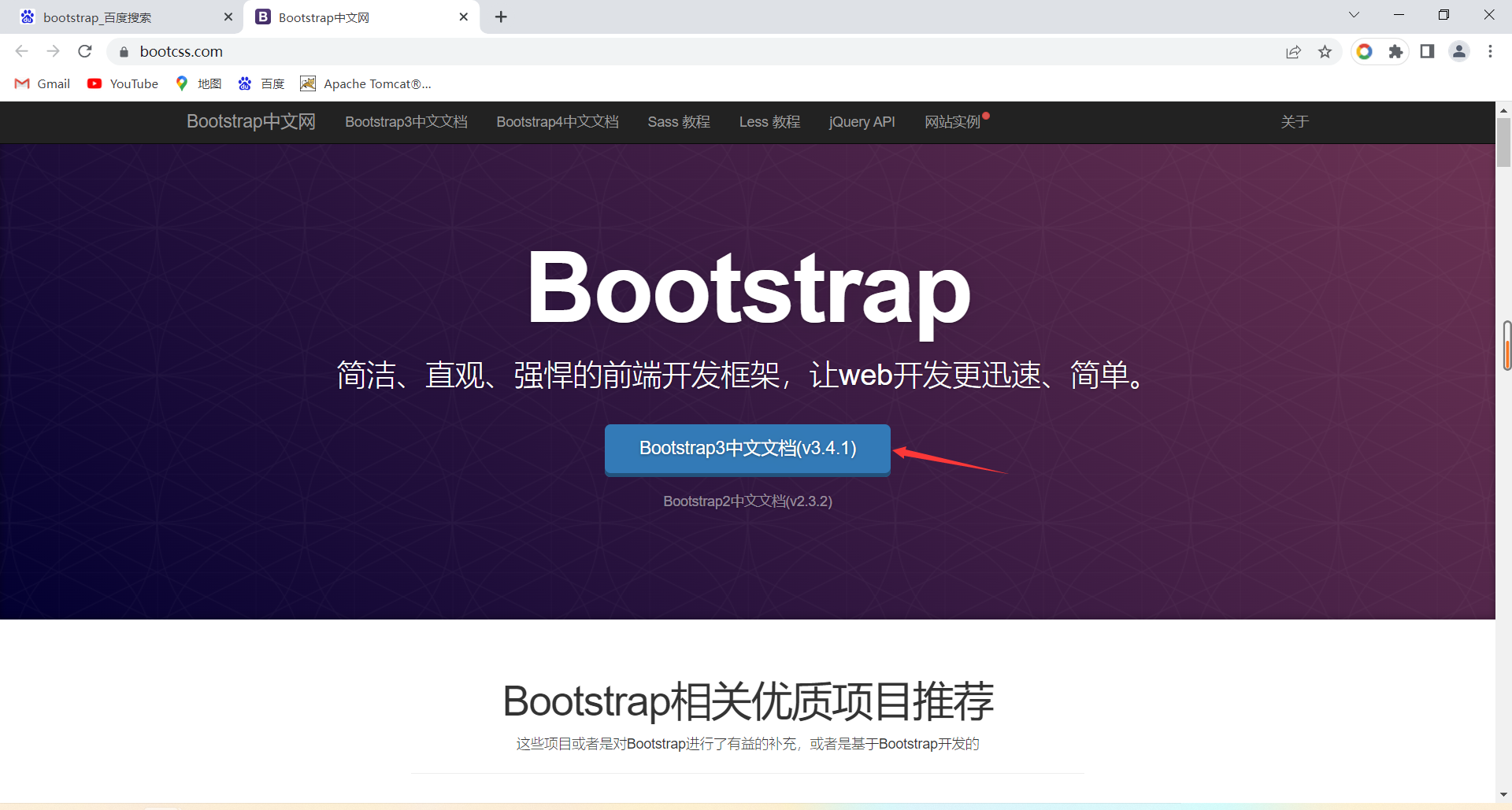Open 网站实例 nav item
1512x810 pixels.
[x=953, y=122]
